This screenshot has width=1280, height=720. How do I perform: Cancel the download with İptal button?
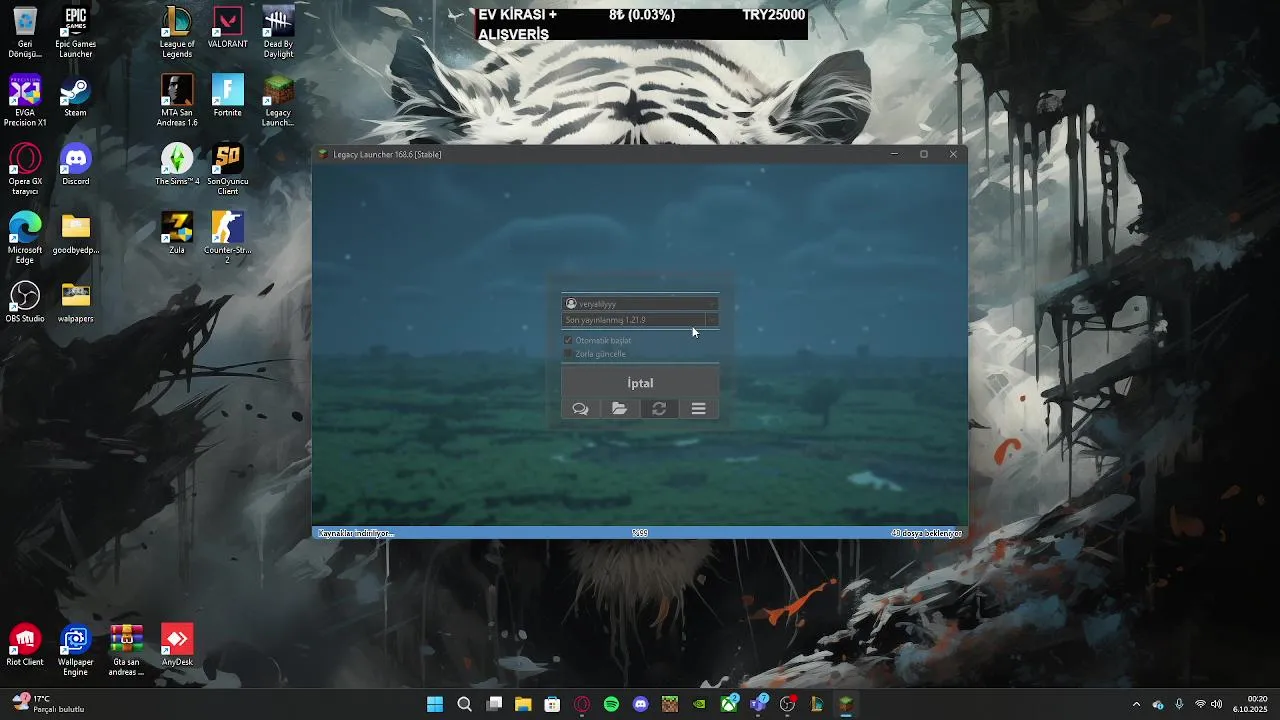640,383
